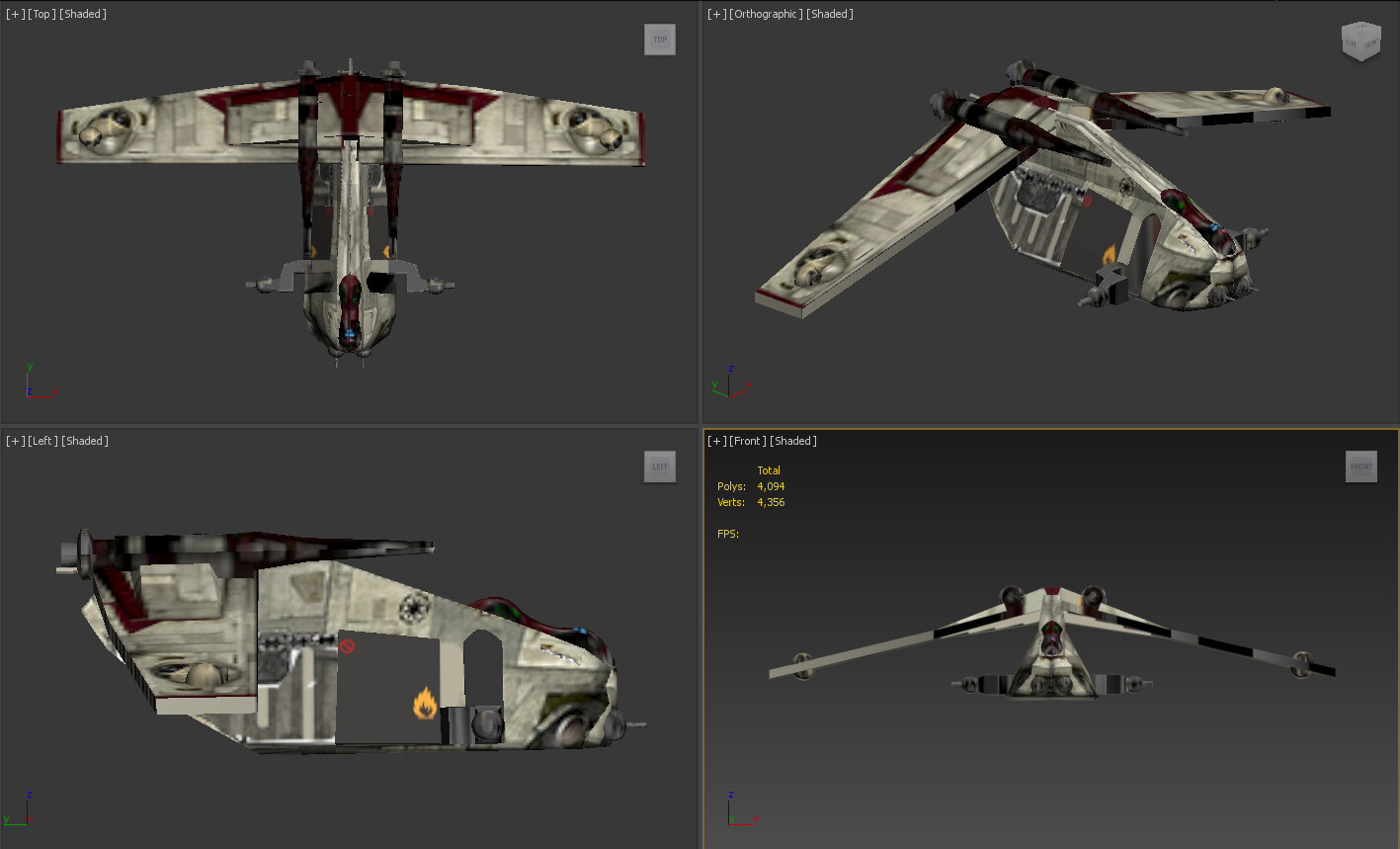
Task: Open the Top viewport point-of-view label menu
Action: (x=40, y=13)
